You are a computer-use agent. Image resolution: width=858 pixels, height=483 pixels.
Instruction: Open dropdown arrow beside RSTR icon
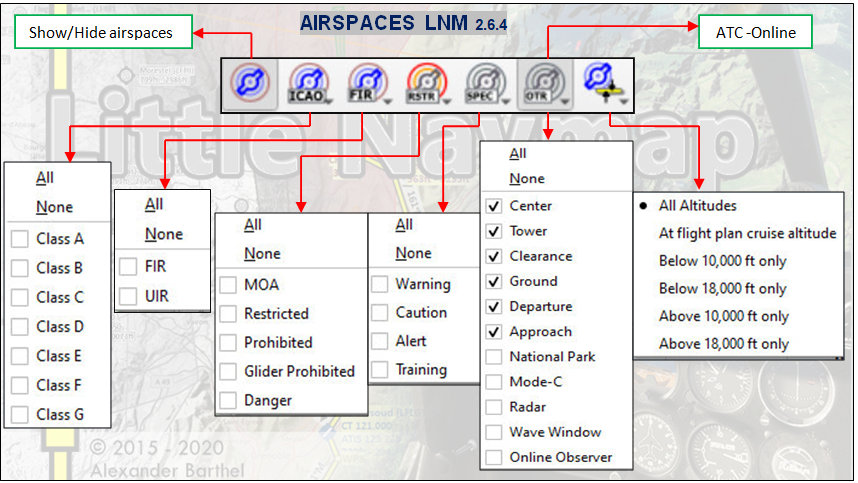pyautogui.click(x=447, y=101)
